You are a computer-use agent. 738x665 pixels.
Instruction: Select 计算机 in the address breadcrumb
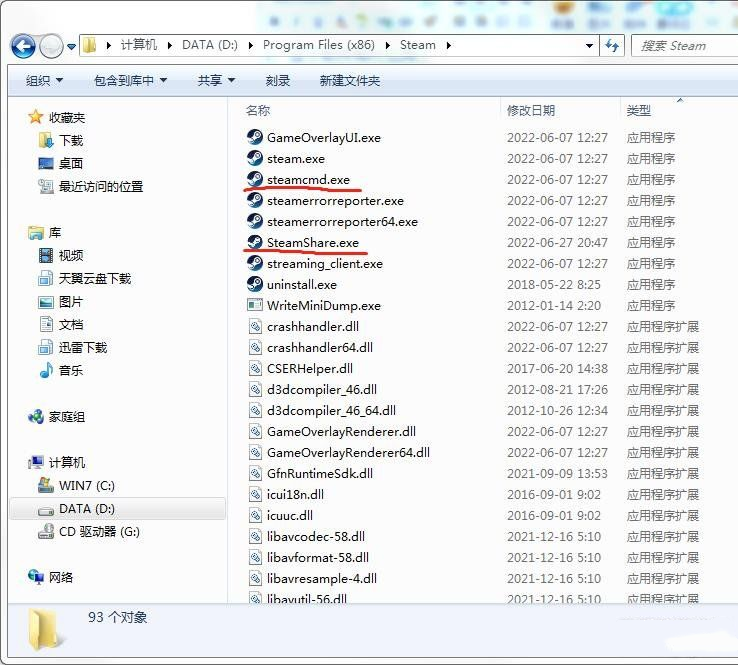click(139, 45)
